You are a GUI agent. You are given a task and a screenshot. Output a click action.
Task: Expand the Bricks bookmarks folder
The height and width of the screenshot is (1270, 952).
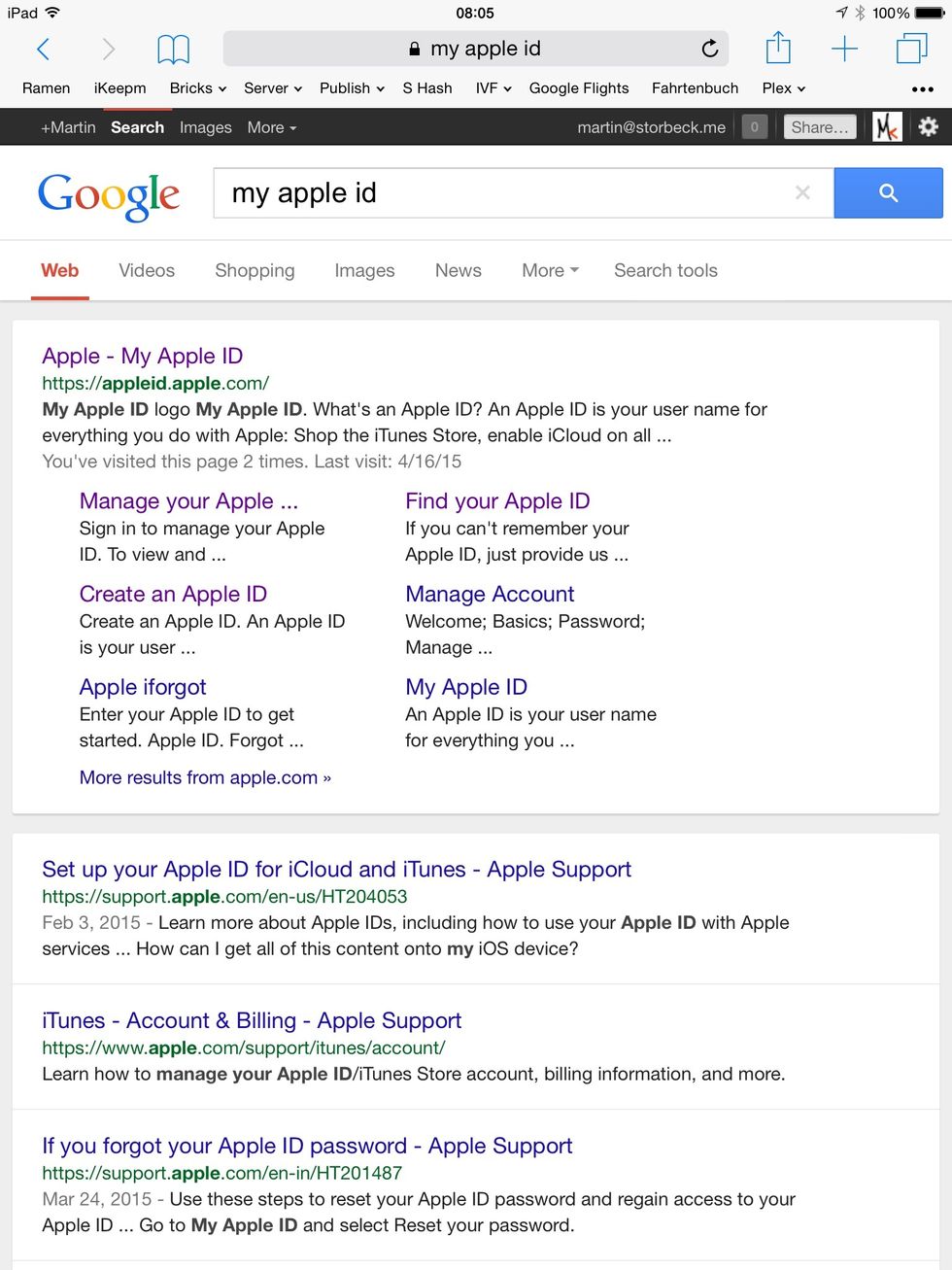198,88
